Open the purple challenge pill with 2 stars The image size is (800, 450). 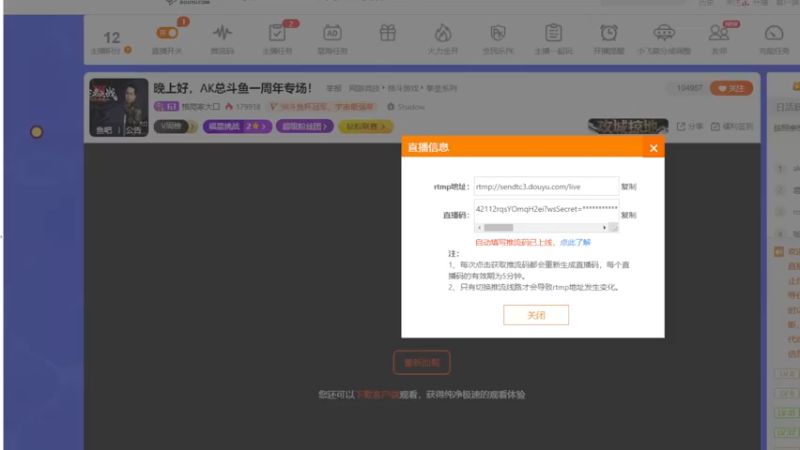[x=237, y=126]
